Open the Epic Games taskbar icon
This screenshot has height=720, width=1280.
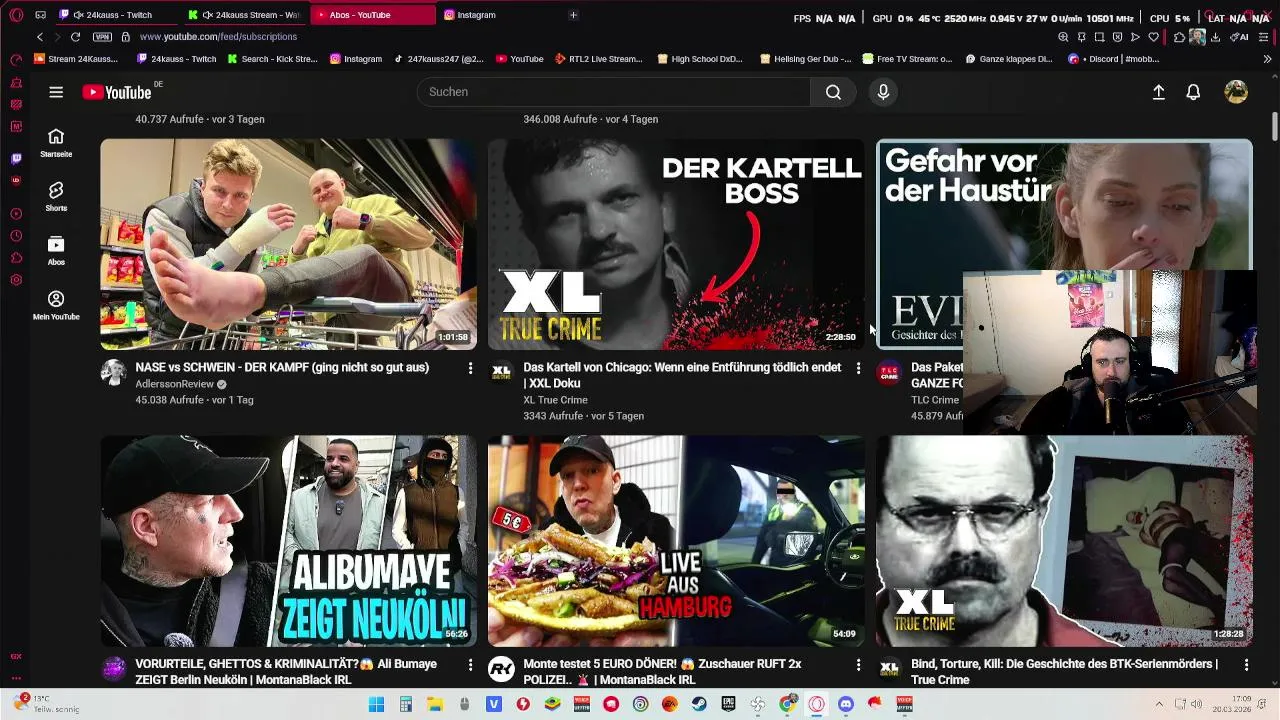pos(729,704)
